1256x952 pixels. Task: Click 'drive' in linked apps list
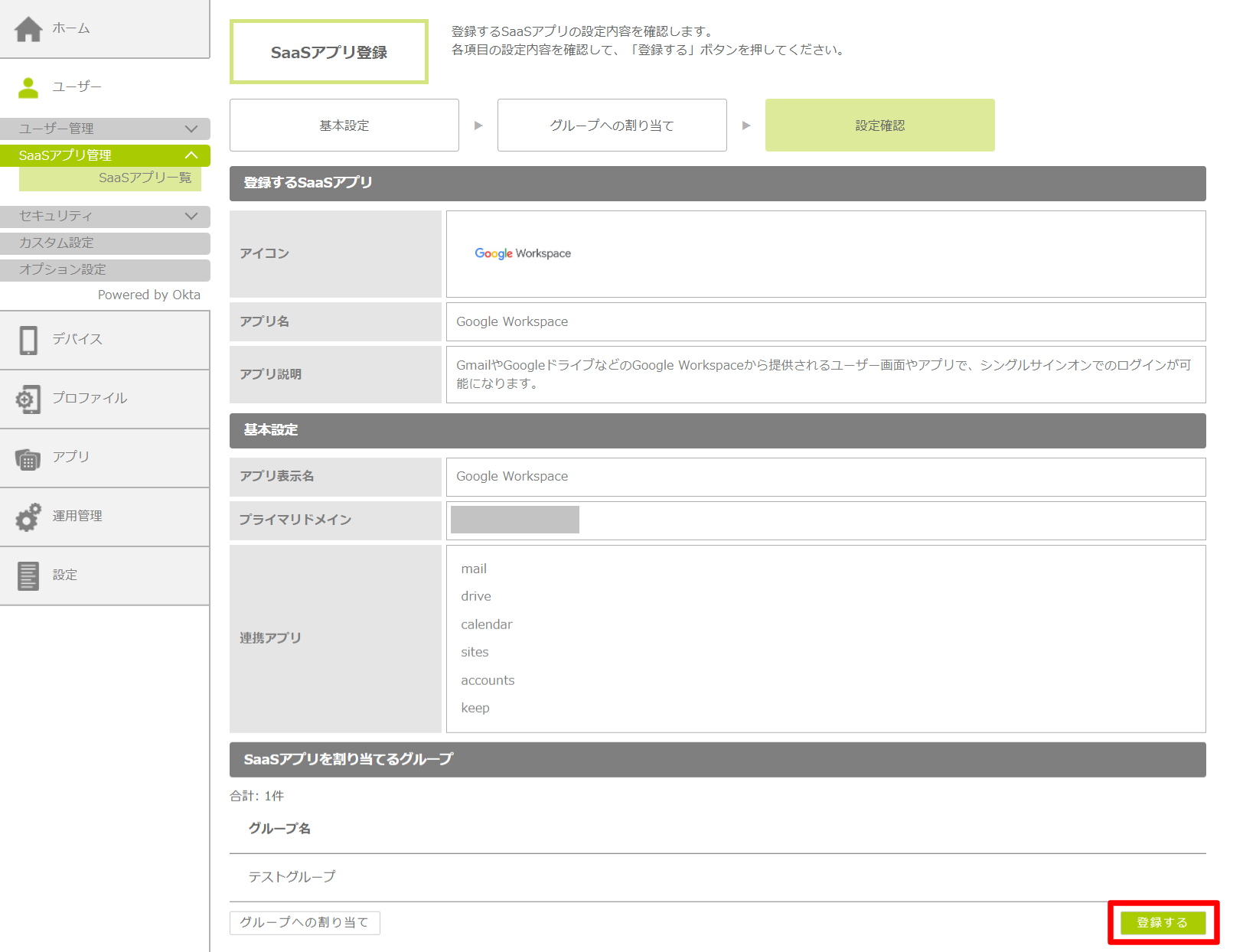pos(476,596)
